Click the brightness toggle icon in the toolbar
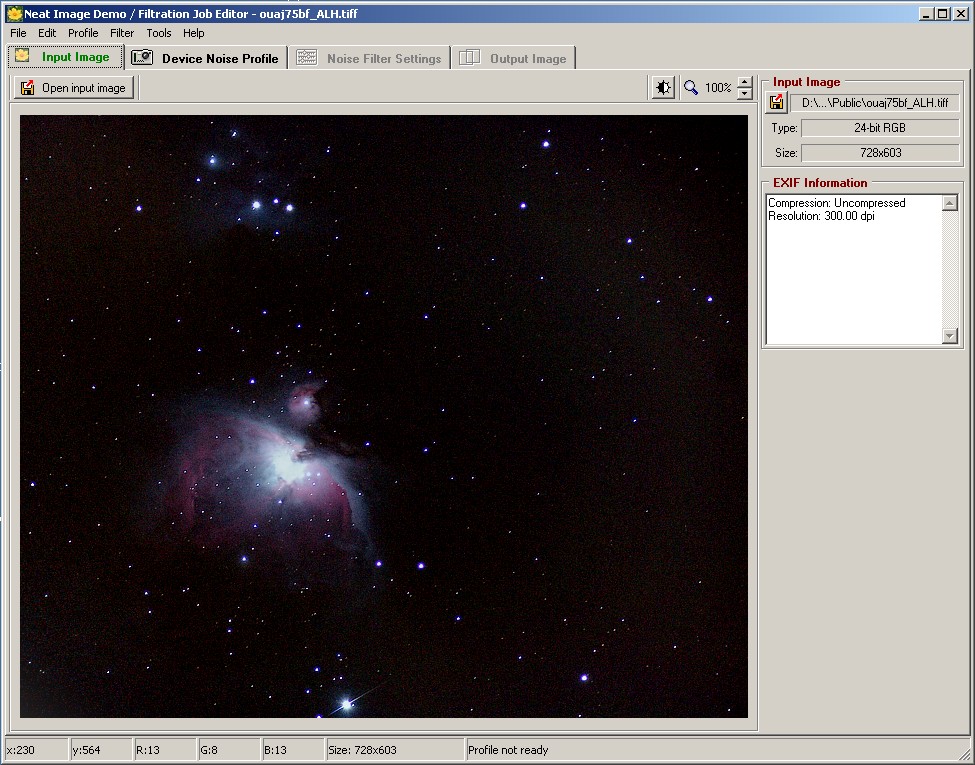 [663, 88]
